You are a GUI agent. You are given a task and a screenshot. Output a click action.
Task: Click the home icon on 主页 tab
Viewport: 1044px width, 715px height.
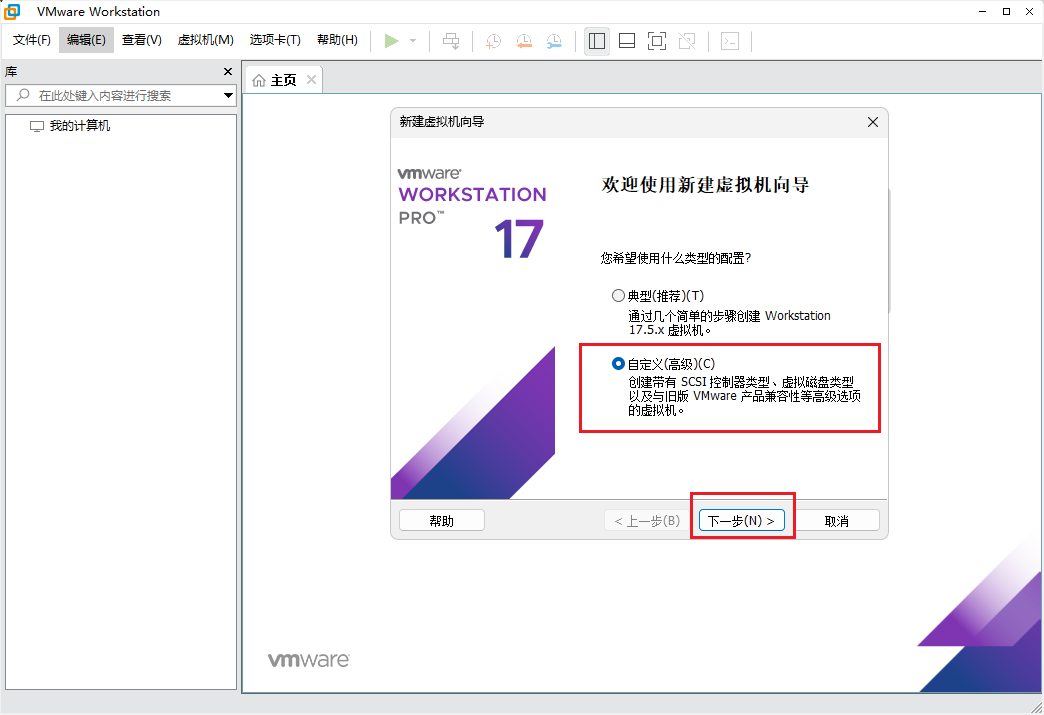tap(259, 81)
